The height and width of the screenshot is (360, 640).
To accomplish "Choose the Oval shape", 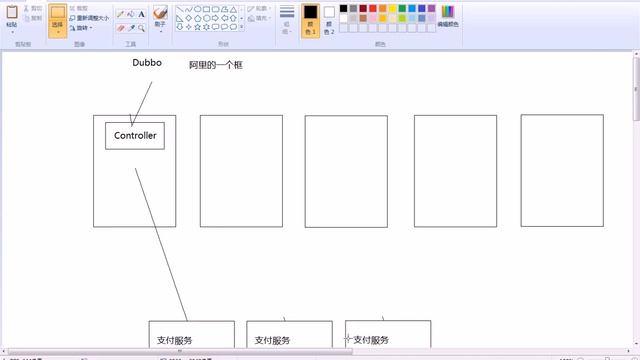I will coord(198,9).
